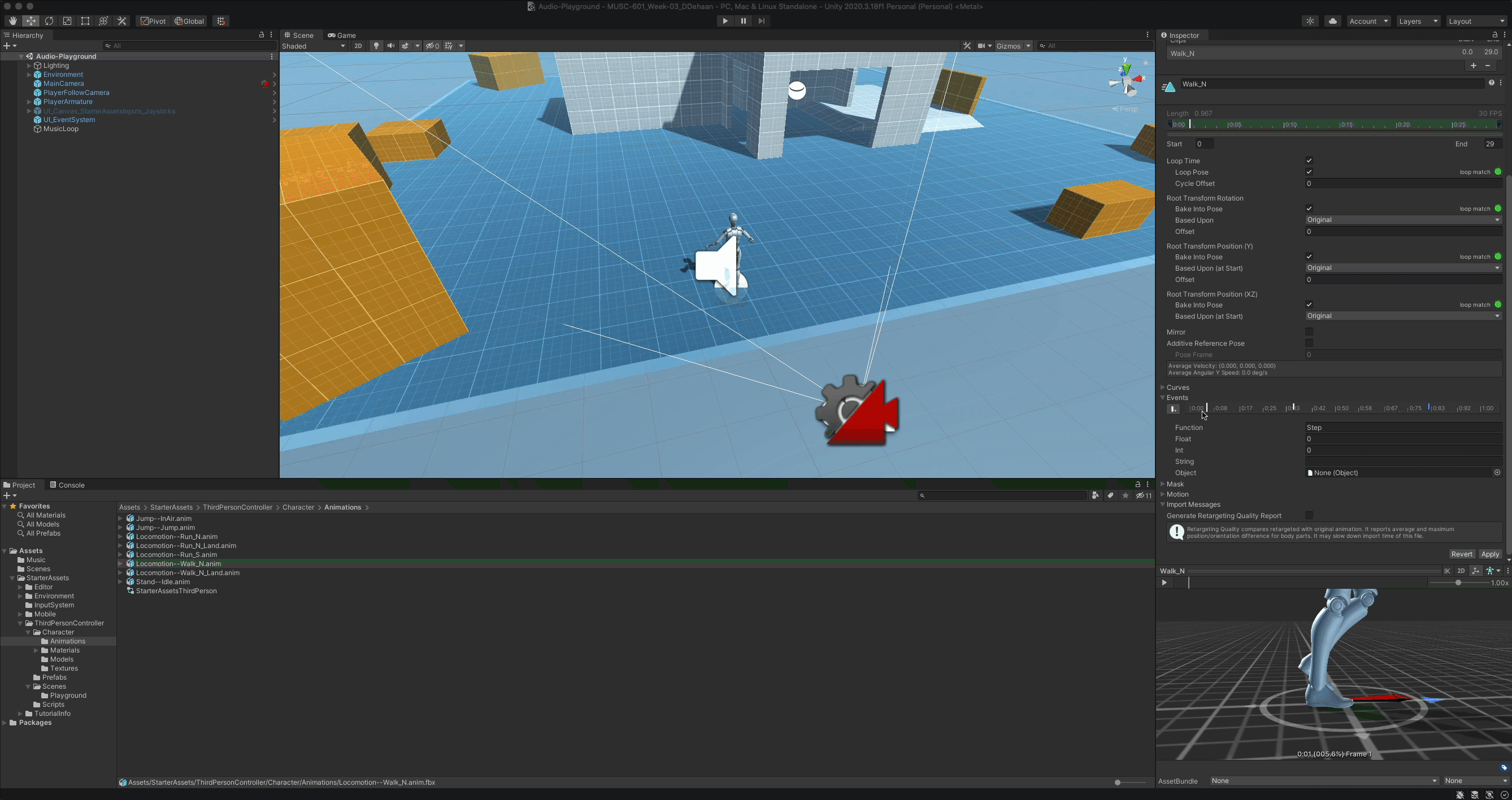
Task: Switch to the Game tab
Action: pos(342,35)
